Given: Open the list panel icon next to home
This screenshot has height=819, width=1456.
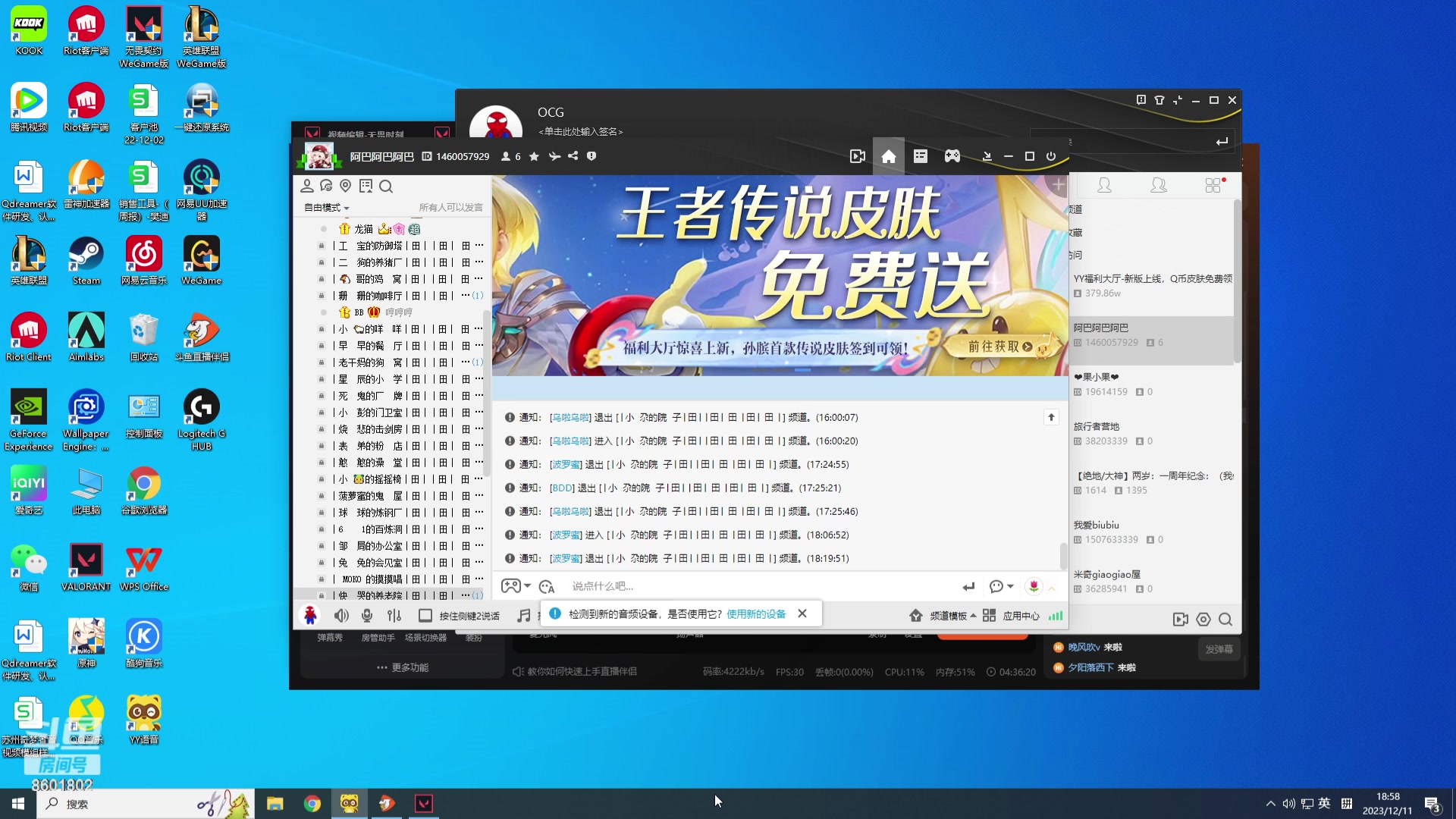Looking at the screenshot, I should pos(921,156).
